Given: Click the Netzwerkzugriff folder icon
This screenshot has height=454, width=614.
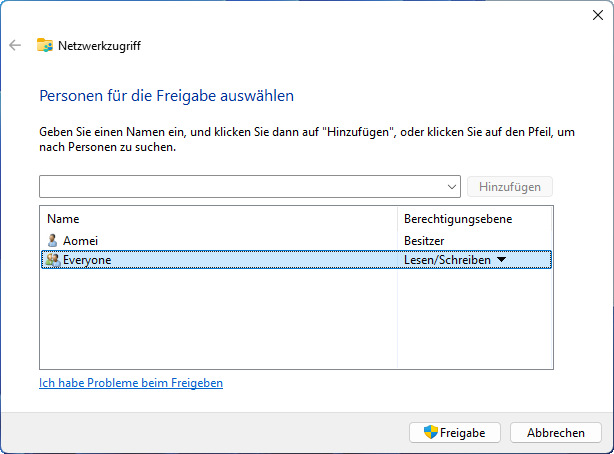Looking at the screenshot, I should (45, 45).
